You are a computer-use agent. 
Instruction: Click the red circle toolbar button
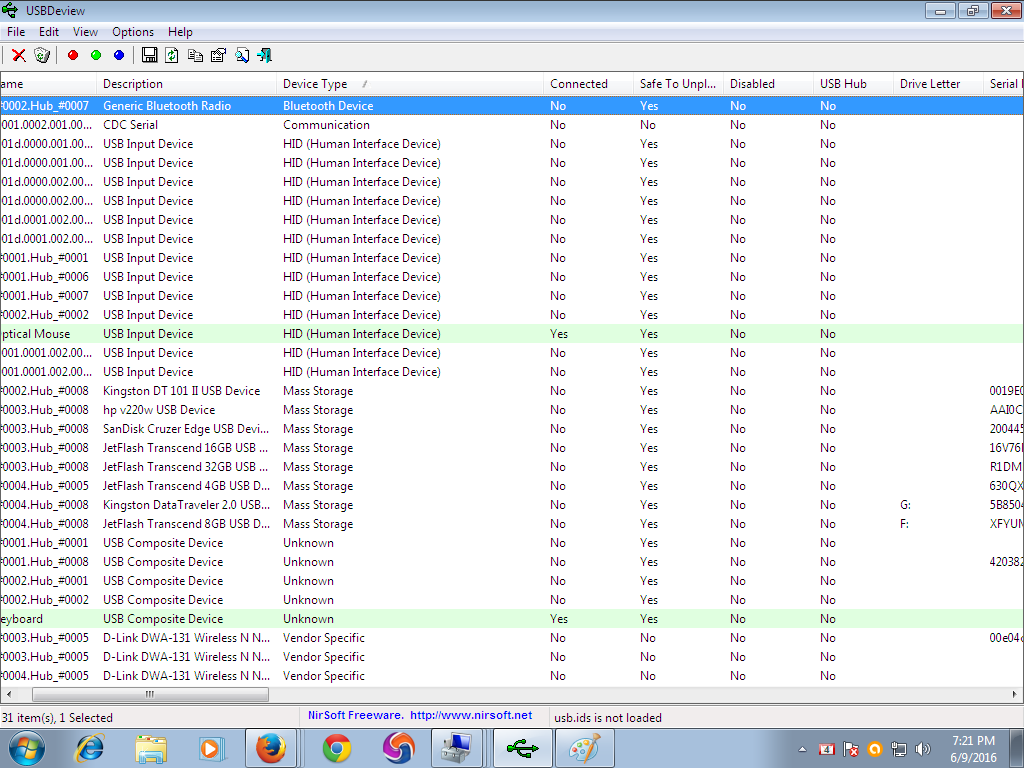[x=73, y=56]
